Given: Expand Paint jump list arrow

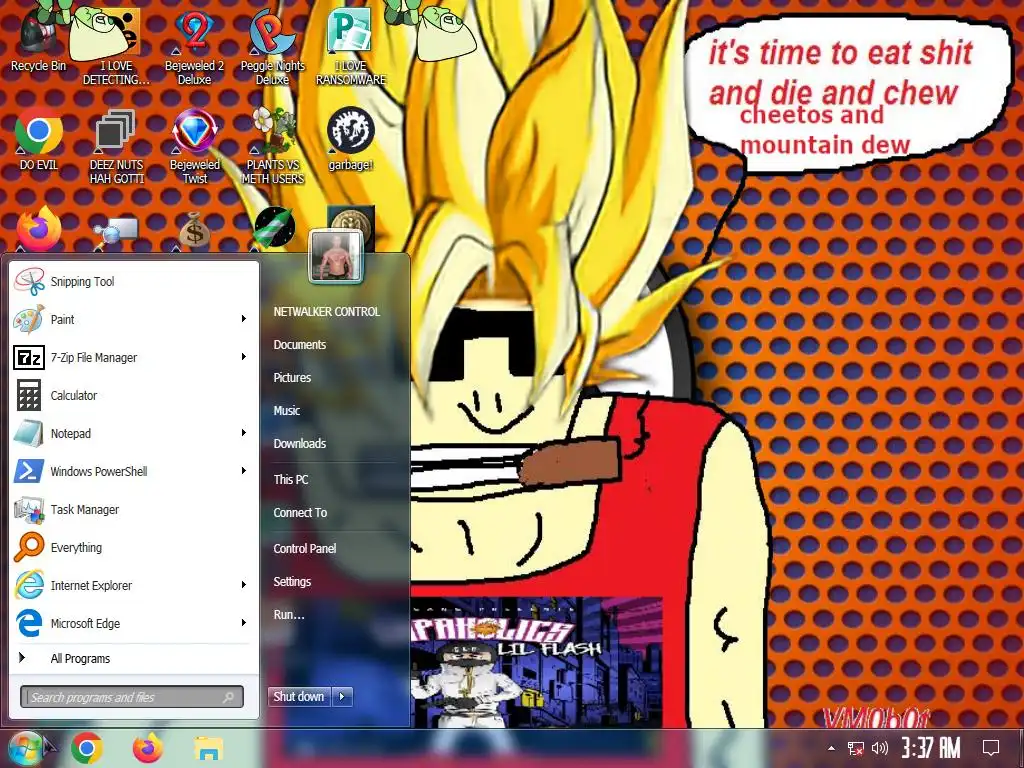Looking at the screenshot, I should 244,319.
